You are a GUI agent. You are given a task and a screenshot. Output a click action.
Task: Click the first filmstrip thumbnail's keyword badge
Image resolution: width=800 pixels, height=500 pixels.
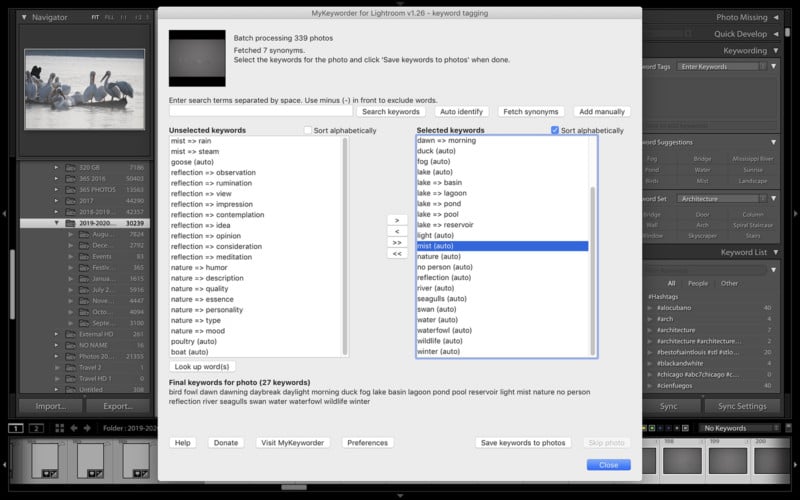click(x=46, y=474)
